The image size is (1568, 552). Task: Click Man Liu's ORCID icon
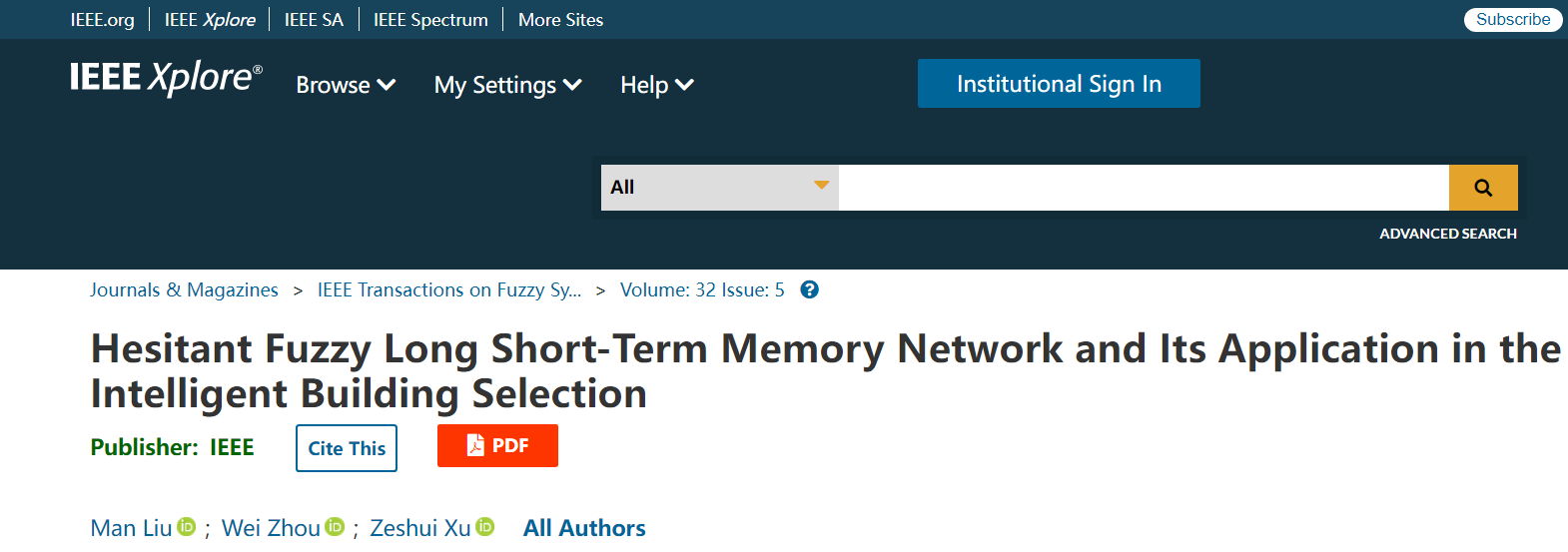tap(187, 526)
